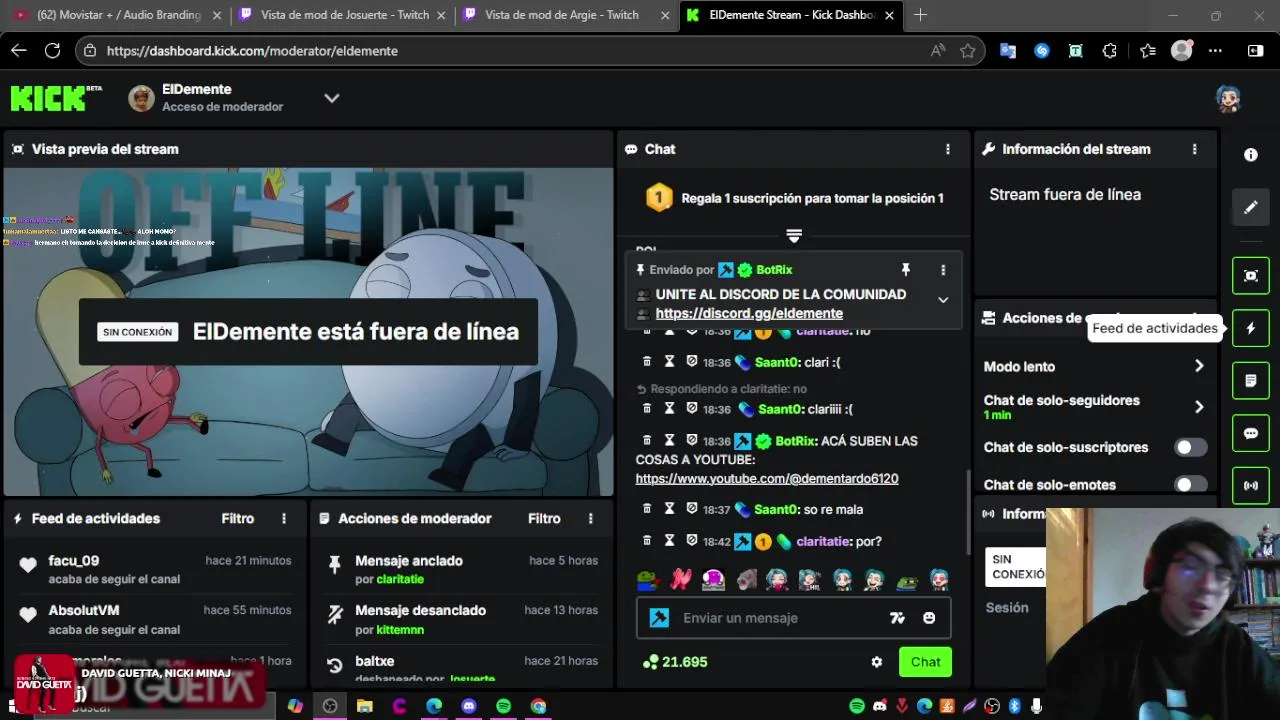Insert the first green frog emote

tap(648, 578)
